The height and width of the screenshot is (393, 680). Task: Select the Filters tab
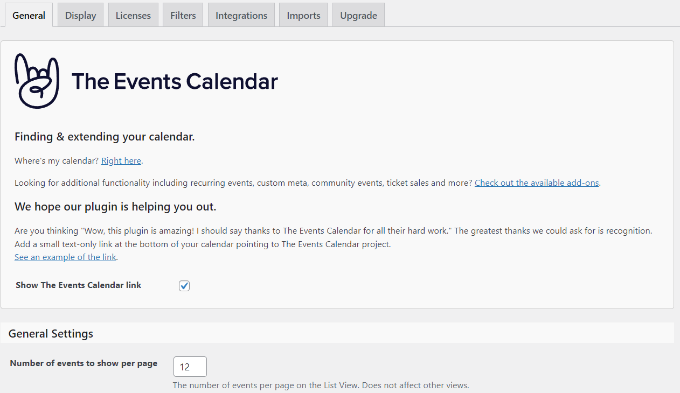pyautogui.click(x=183, y=15)
